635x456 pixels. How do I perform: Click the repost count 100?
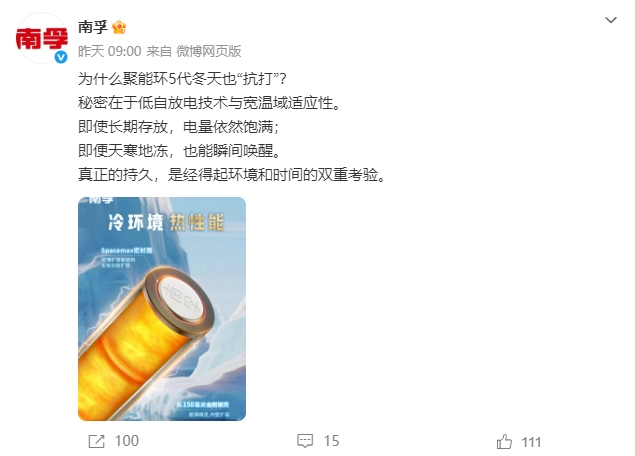[x=127, y=441]
